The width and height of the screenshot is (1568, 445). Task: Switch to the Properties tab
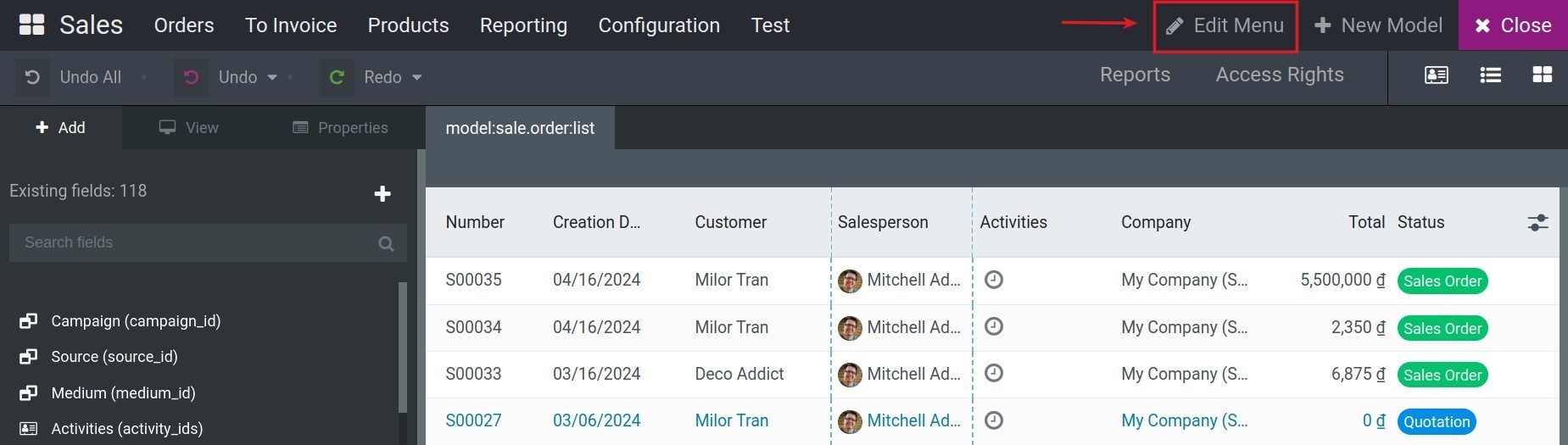[x=341, y=128]
